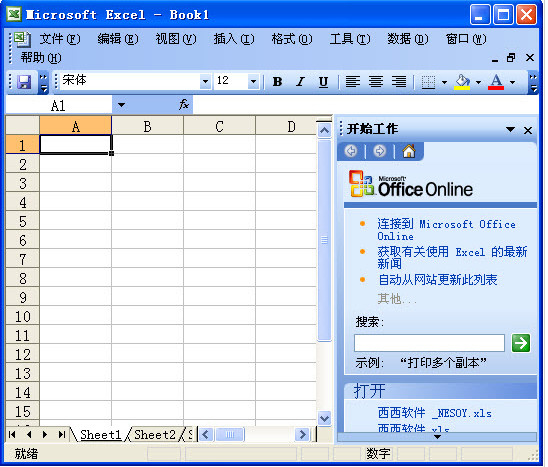548x467 pixels.
Task: Close the workbook window in menu bar
Action: [530, 58]
